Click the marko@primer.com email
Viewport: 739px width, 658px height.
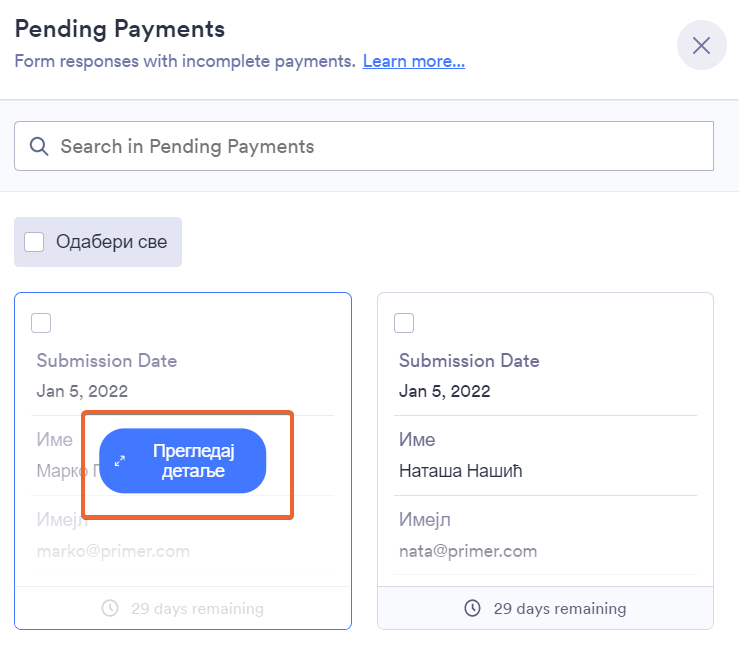113,550
